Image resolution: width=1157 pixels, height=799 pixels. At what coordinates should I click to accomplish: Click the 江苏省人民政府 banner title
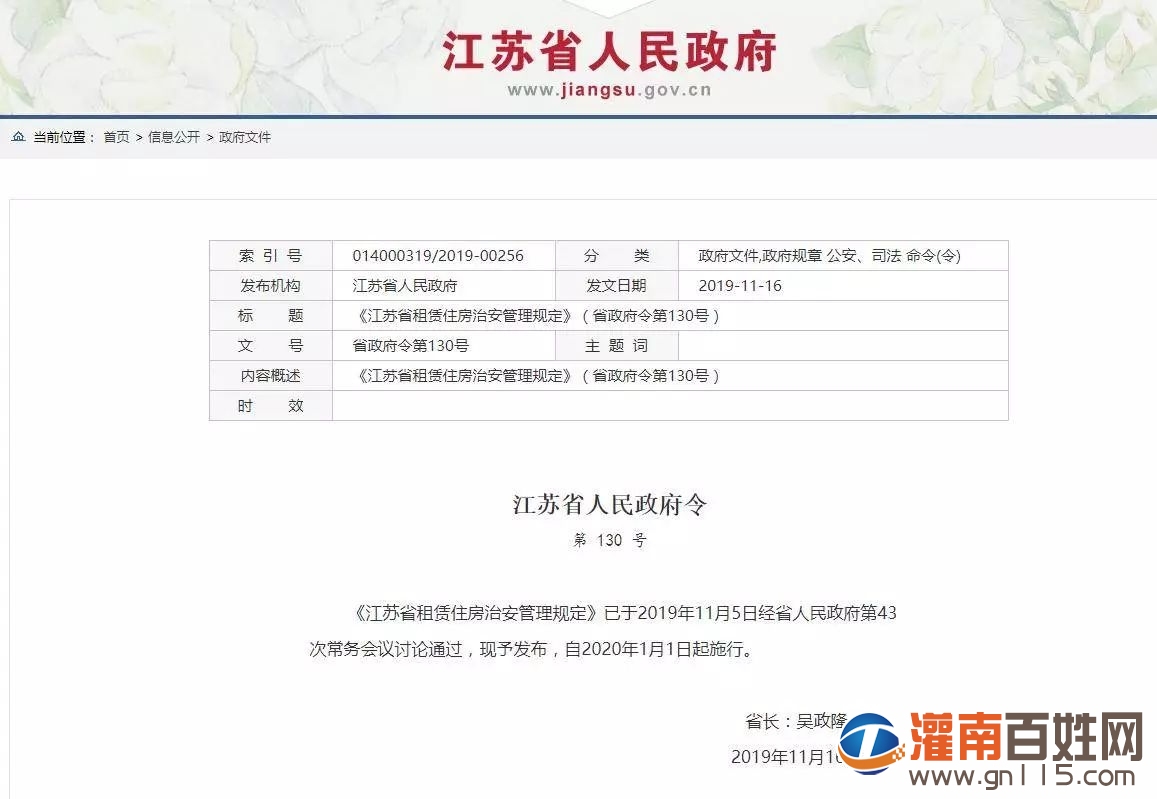point(609,53)
